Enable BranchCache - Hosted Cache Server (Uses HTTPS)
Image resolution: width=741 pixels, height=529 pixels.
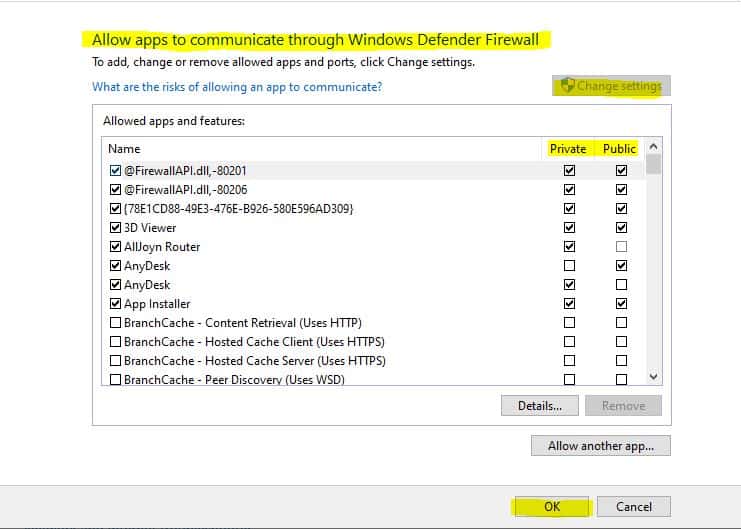point(115,361)
